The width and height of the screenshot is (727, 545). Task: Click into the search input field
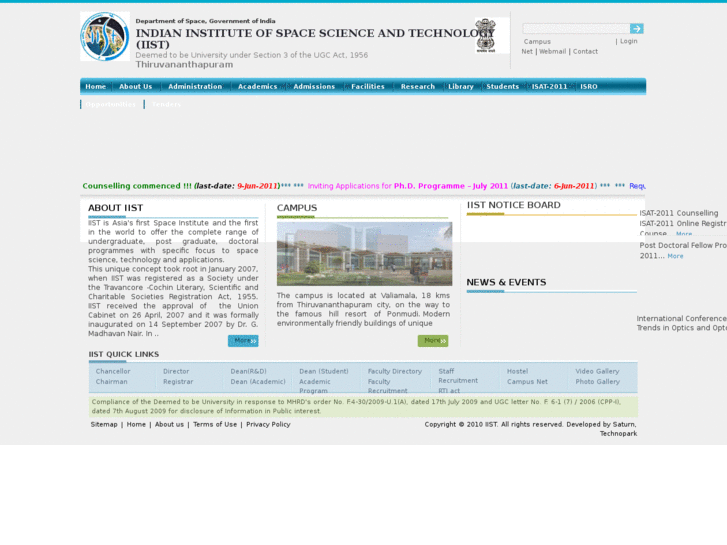(x=576, y=29)
